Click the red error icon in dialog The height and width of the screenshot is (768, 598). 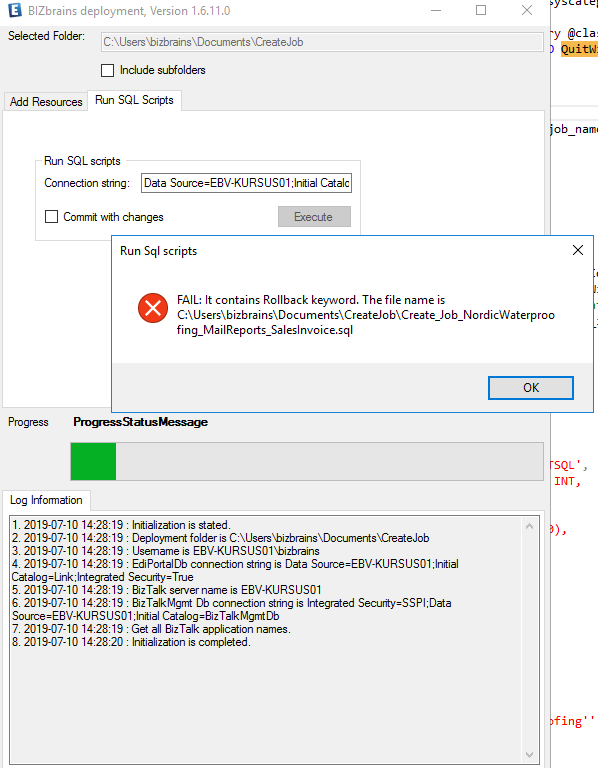153,308
